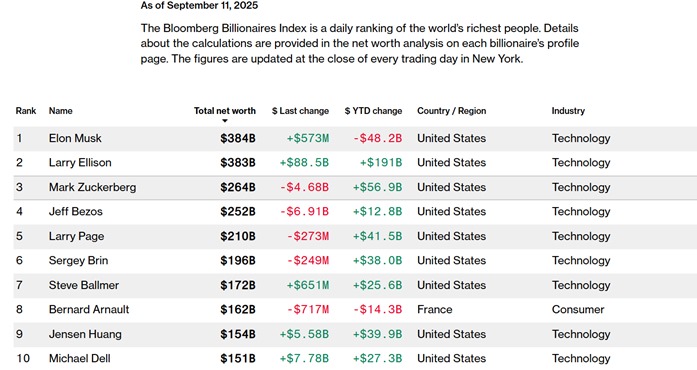The image size is (697, 370).
Task: Click the $384B net worth in Musk's row
Action: coord(238,138)
